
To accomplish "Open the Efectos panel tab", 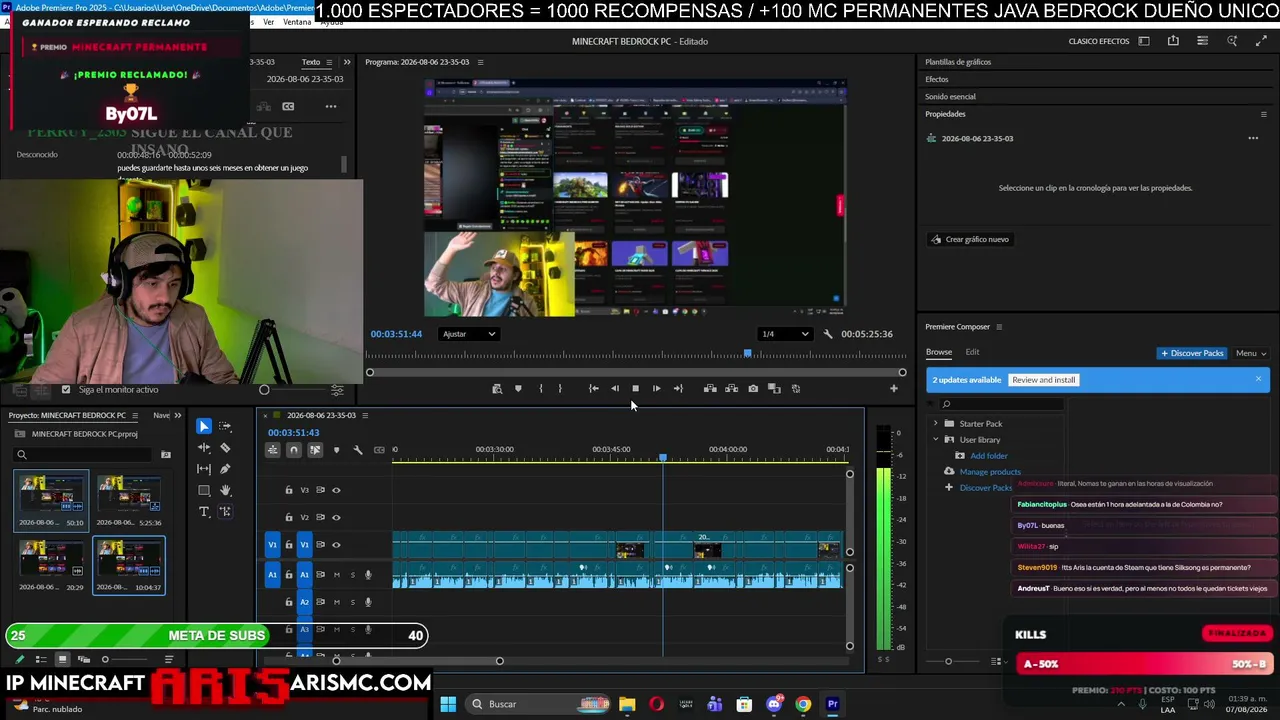I will click(937, 79).
